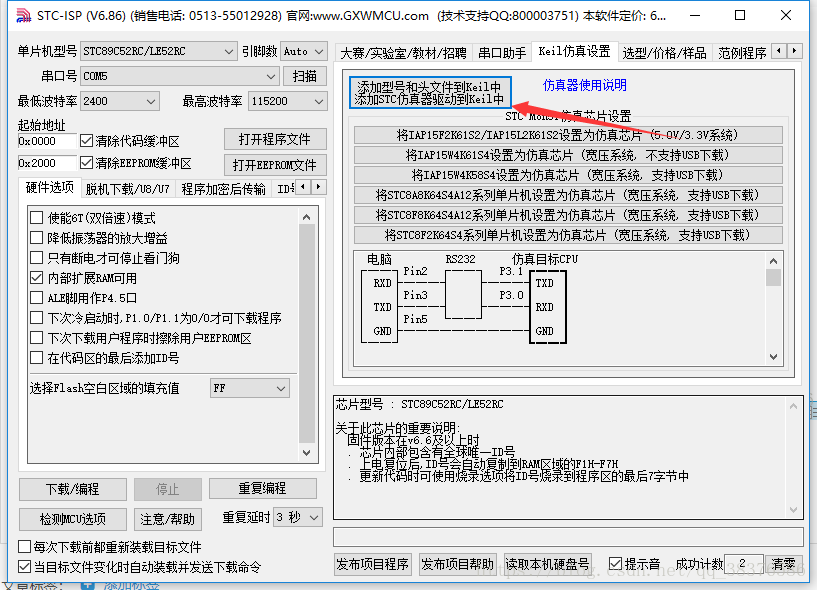
Task: Toggle ALE脚用作P4.5口 checkbox
Action: (x=36, y=298)
